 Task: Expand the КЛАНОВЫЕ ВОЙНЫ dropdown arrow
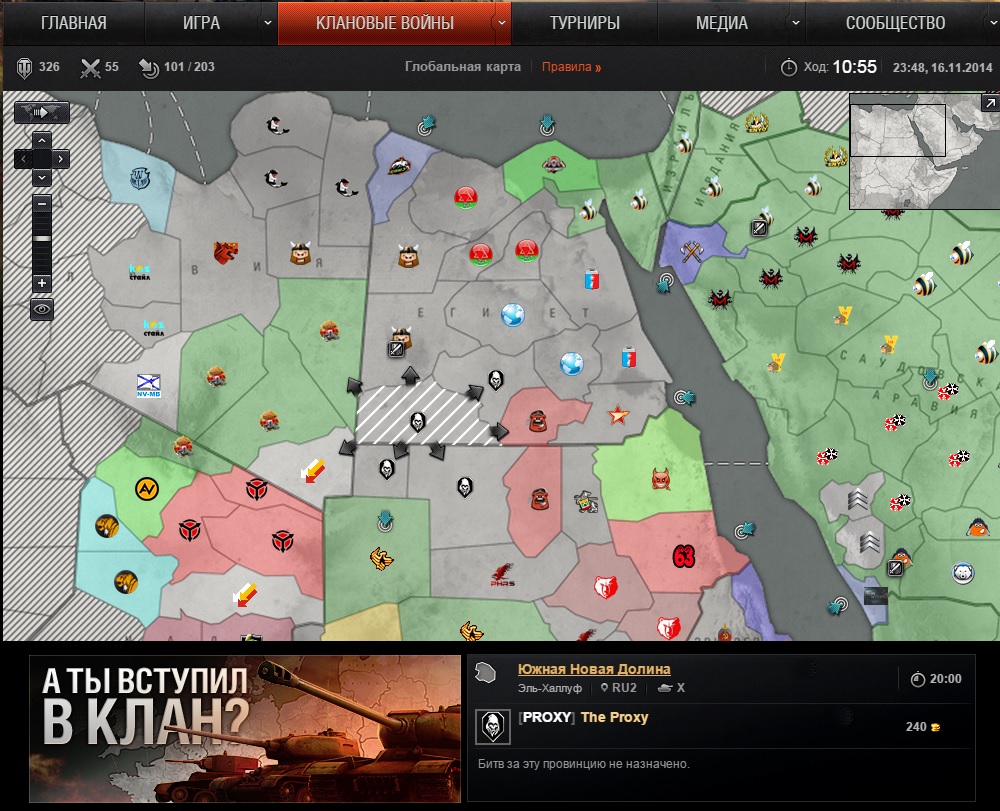(x=502, y=23)
